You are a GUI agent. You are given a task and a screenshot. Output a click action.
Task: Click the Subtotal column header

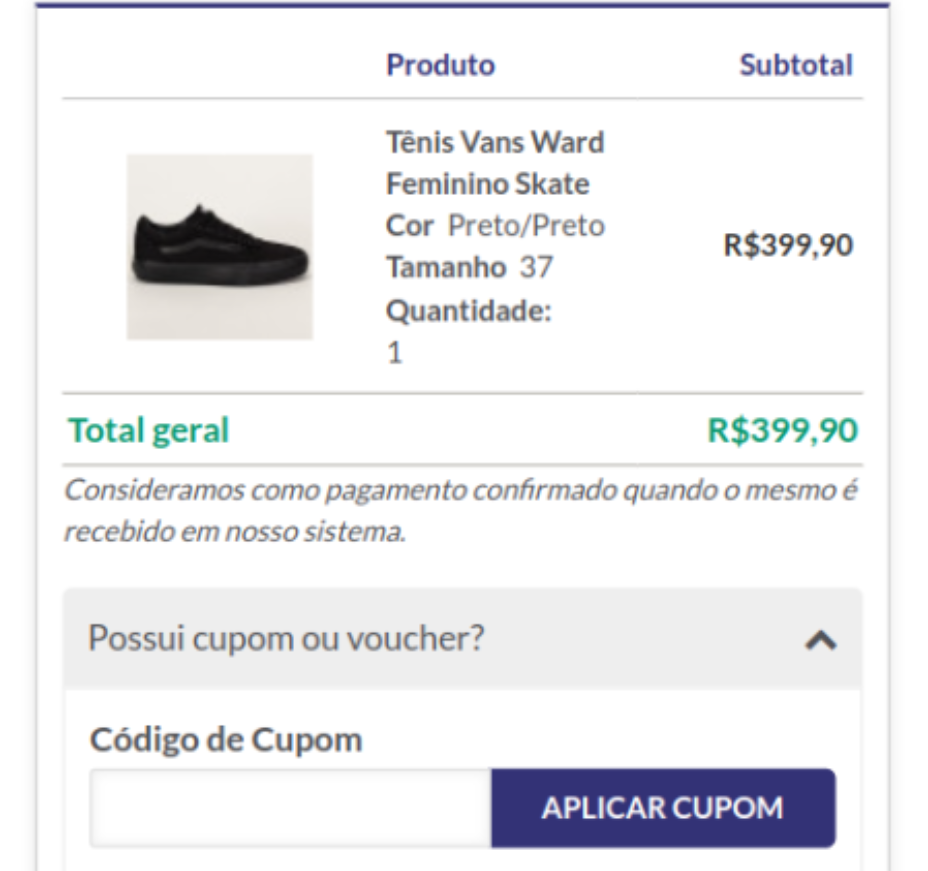point(796,65)
